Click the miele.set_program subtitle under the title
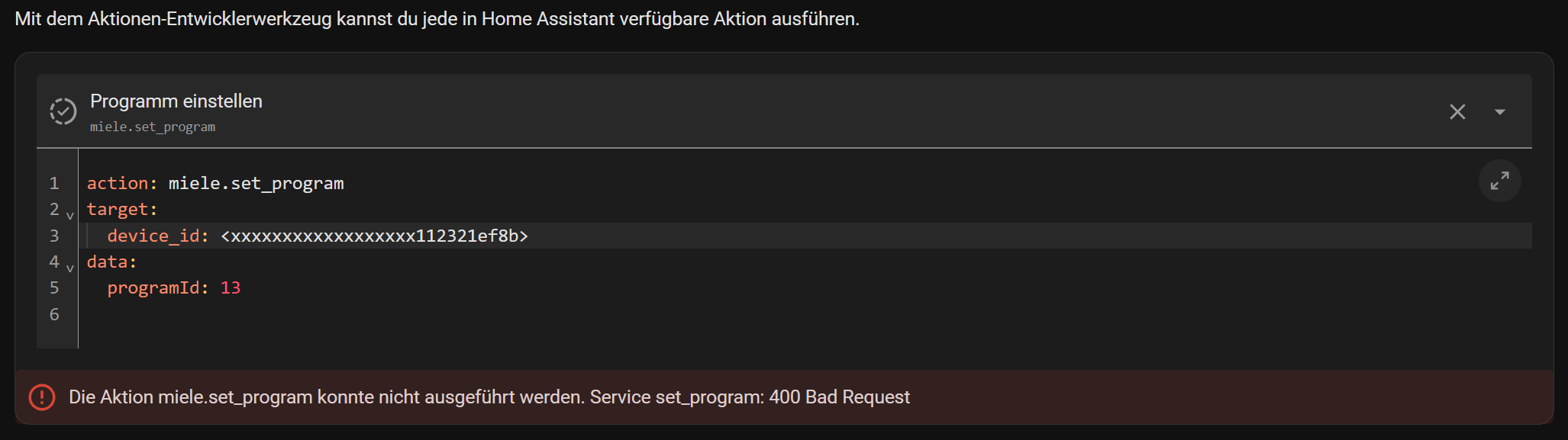Image resolution: width=1568 pixels, height=440 pixels. 153,127
